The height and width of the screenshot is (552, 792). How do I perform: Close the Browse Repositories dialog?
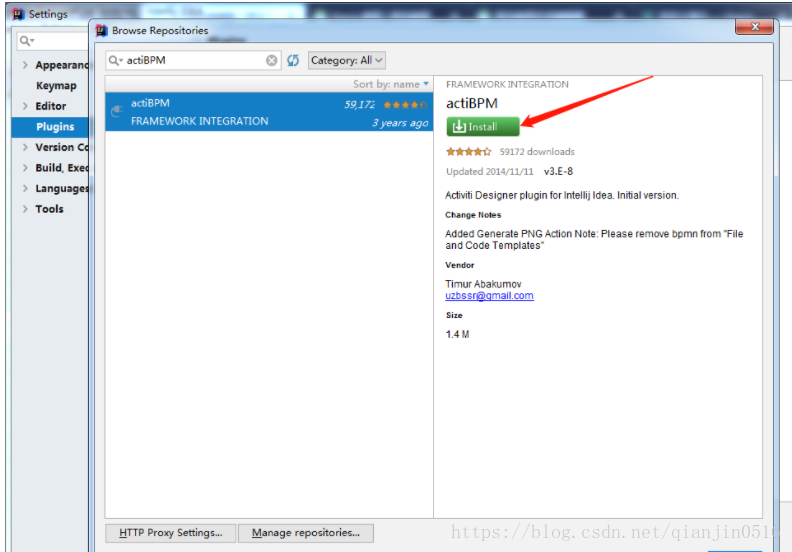tap(754, 27)
